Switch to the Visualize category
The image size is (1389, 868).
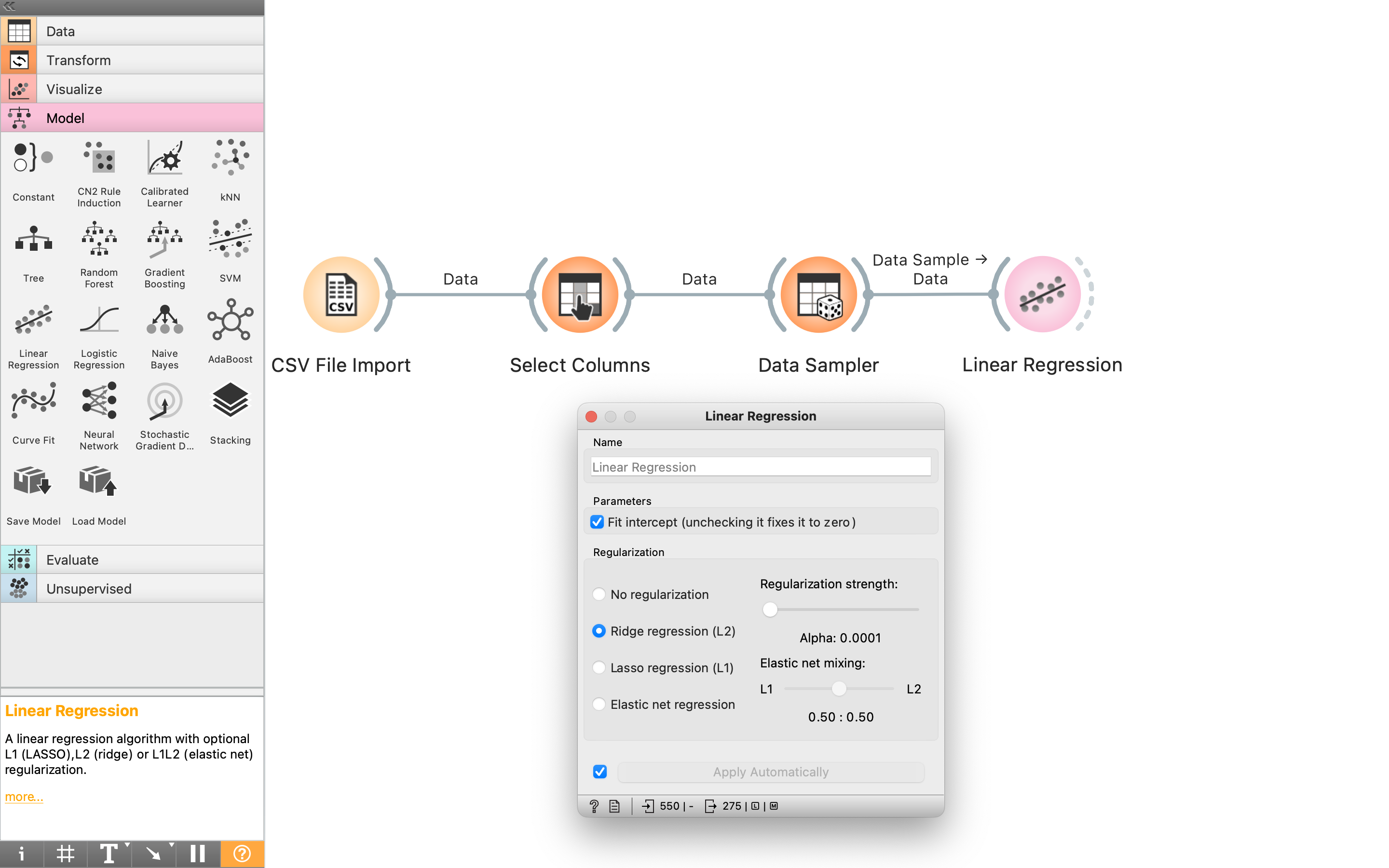pyautogui.click(x=132, y=89)
